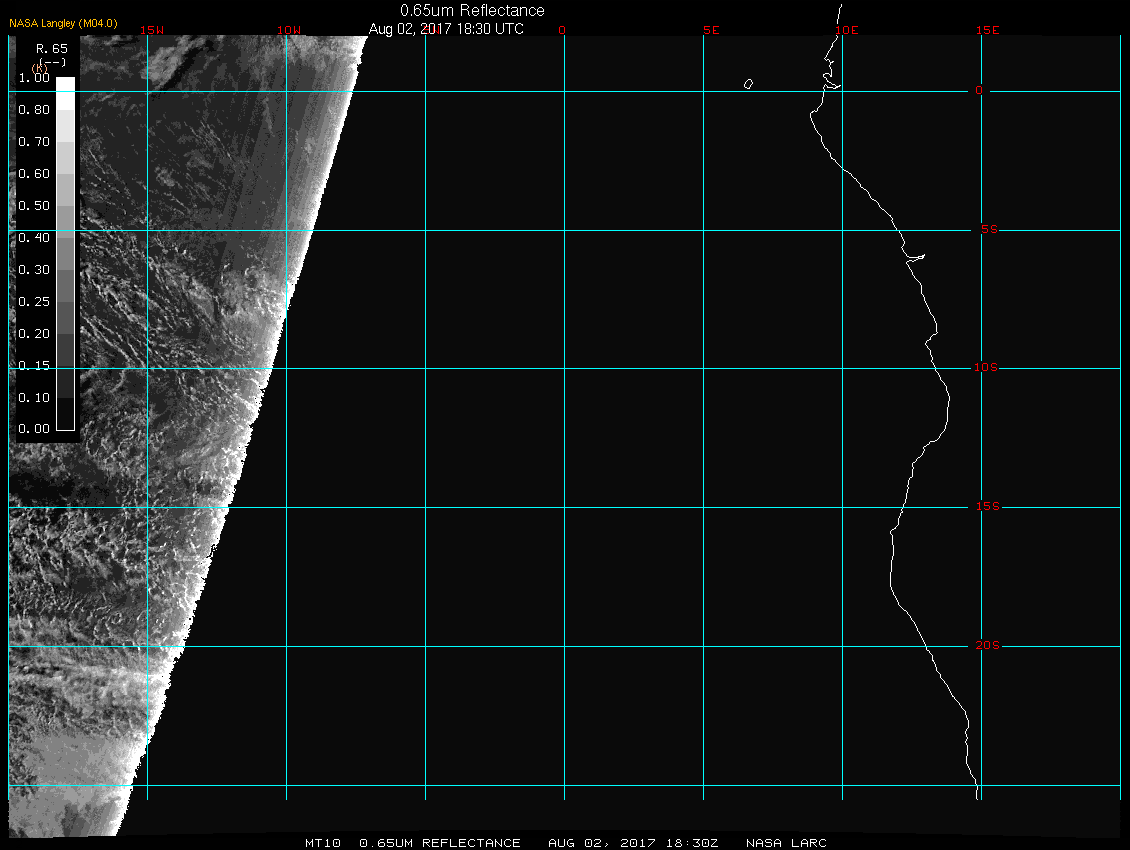Click the 0.15 value on the reflectance scale
The height and width of the screenshot is (850, 1130).
coord(34,365)
